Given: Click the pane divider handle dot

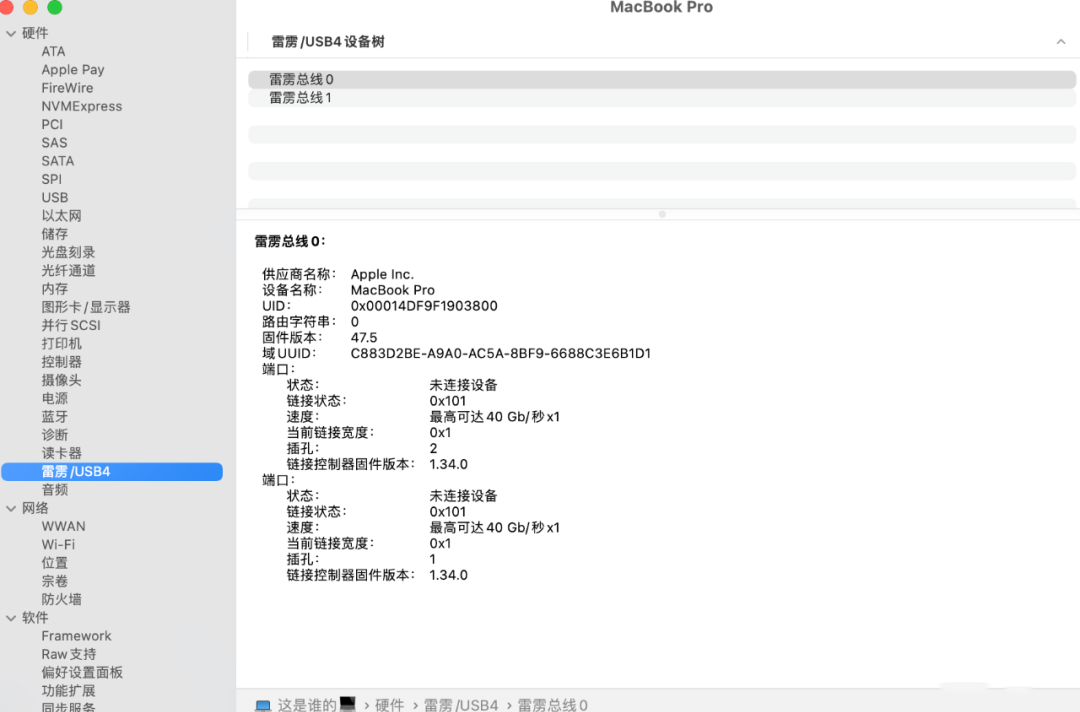Looking at the screenshot, I should coord(662,214).
